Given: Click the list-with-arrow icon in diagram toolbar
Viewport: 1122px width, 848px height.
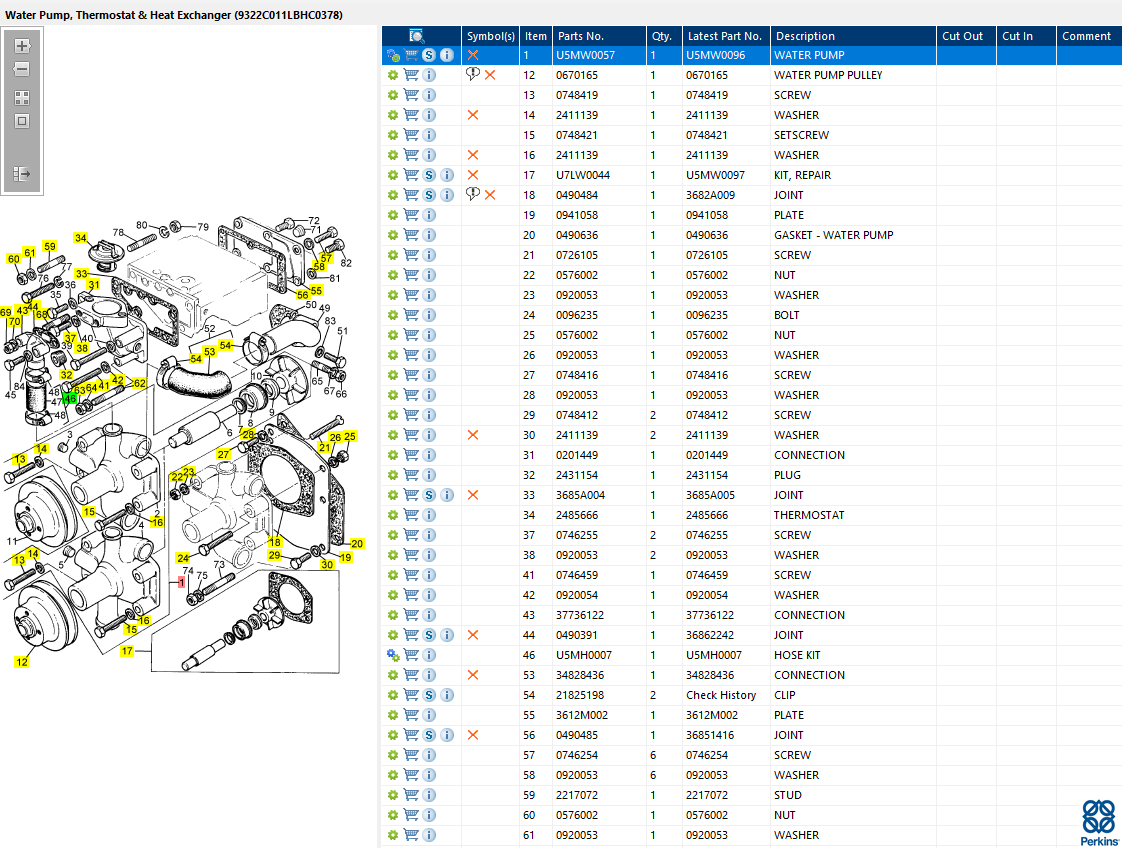Looking at the screenshot, I should click(x=22, y=174).
